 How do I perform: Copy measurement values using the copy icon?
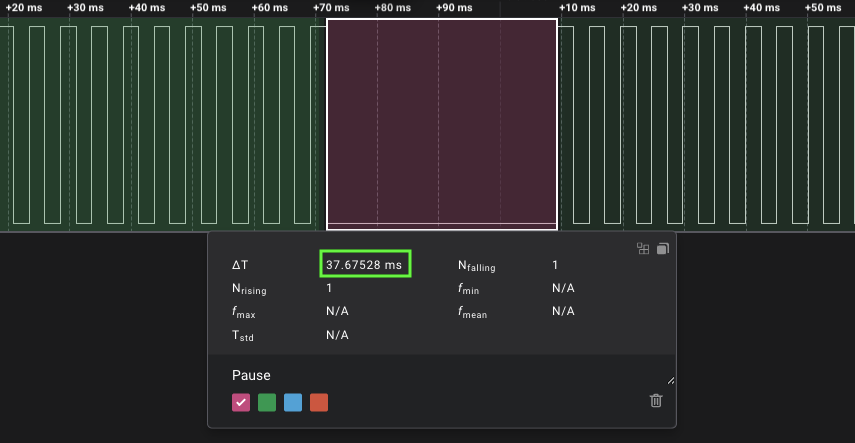coord(661,249)
